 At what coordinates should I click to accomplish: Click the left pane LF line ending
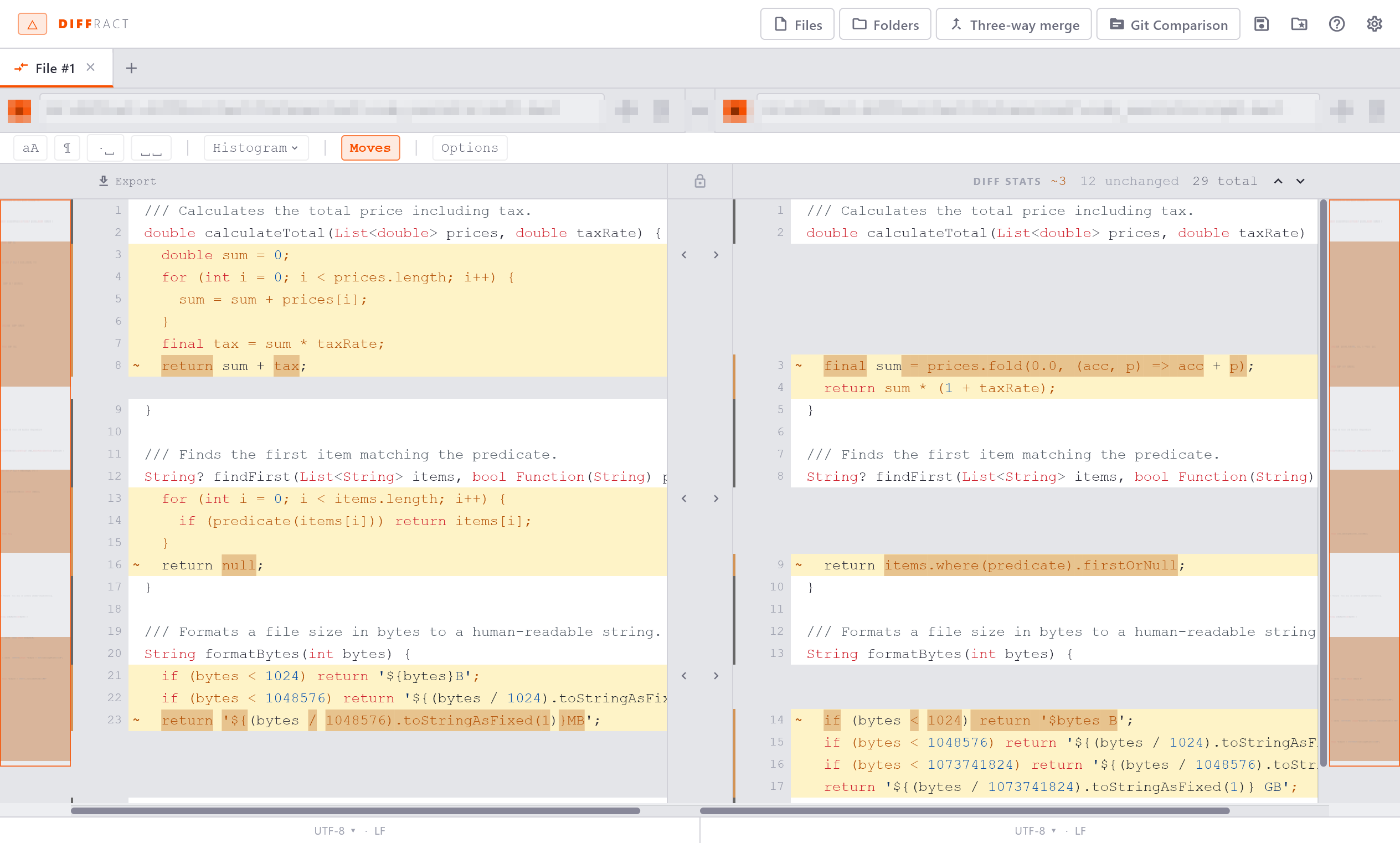380,830
